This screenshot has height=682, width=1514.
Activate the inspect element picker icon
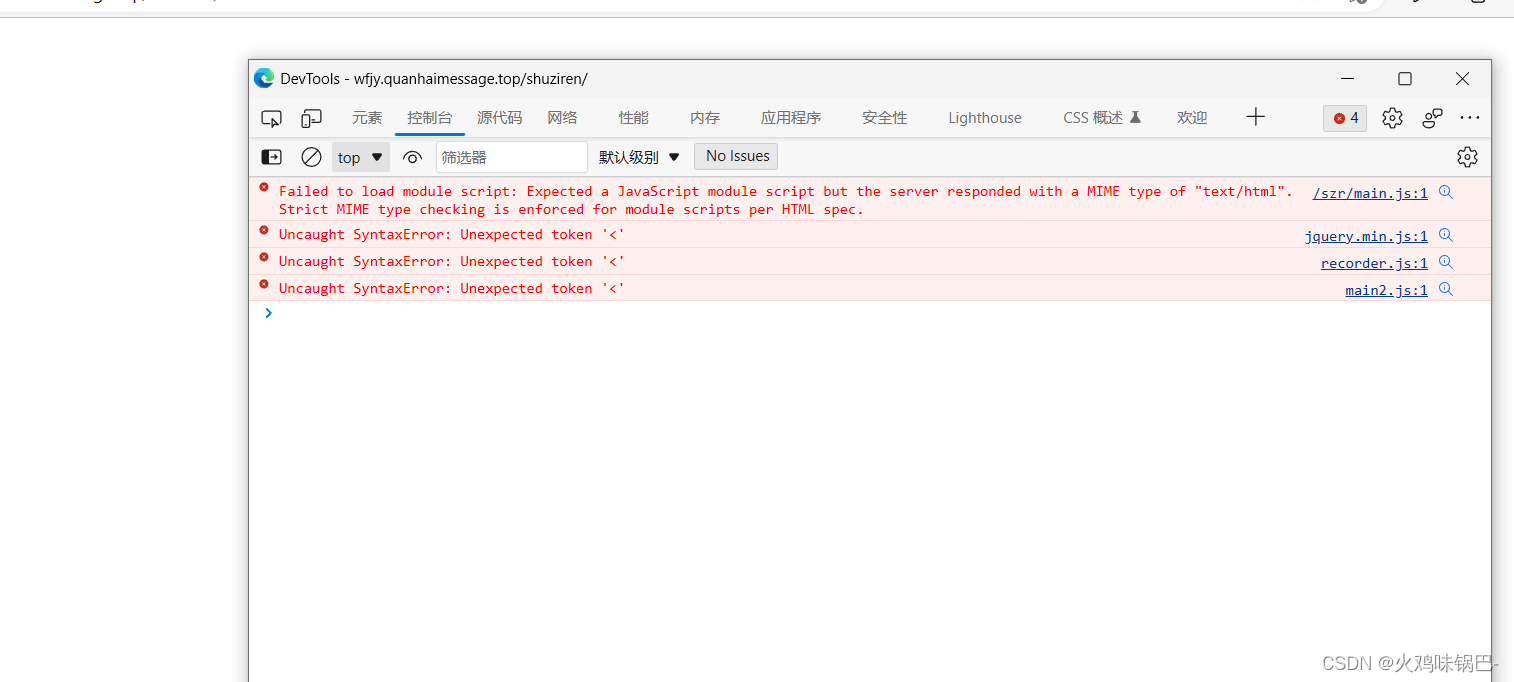pyautogui.click(x=271, y=118)
